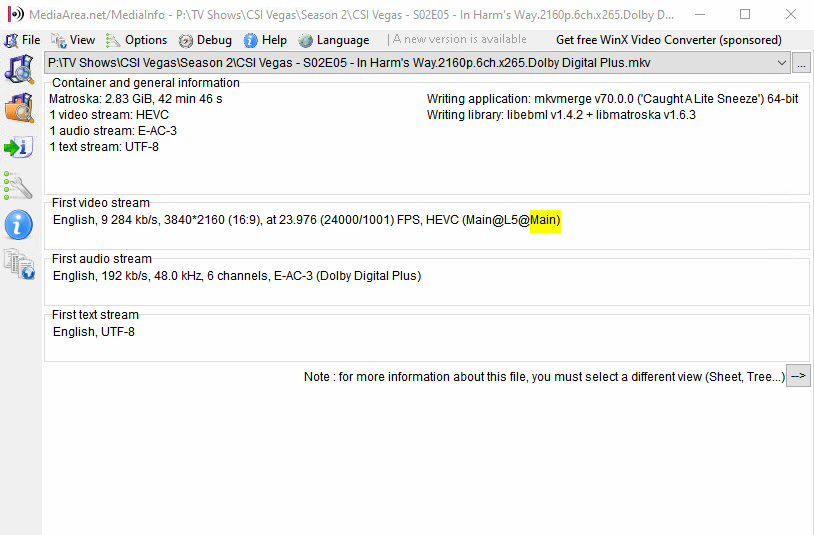Close the MediaInfo window
Screen dimensions: 814x535
click(791, 15)
